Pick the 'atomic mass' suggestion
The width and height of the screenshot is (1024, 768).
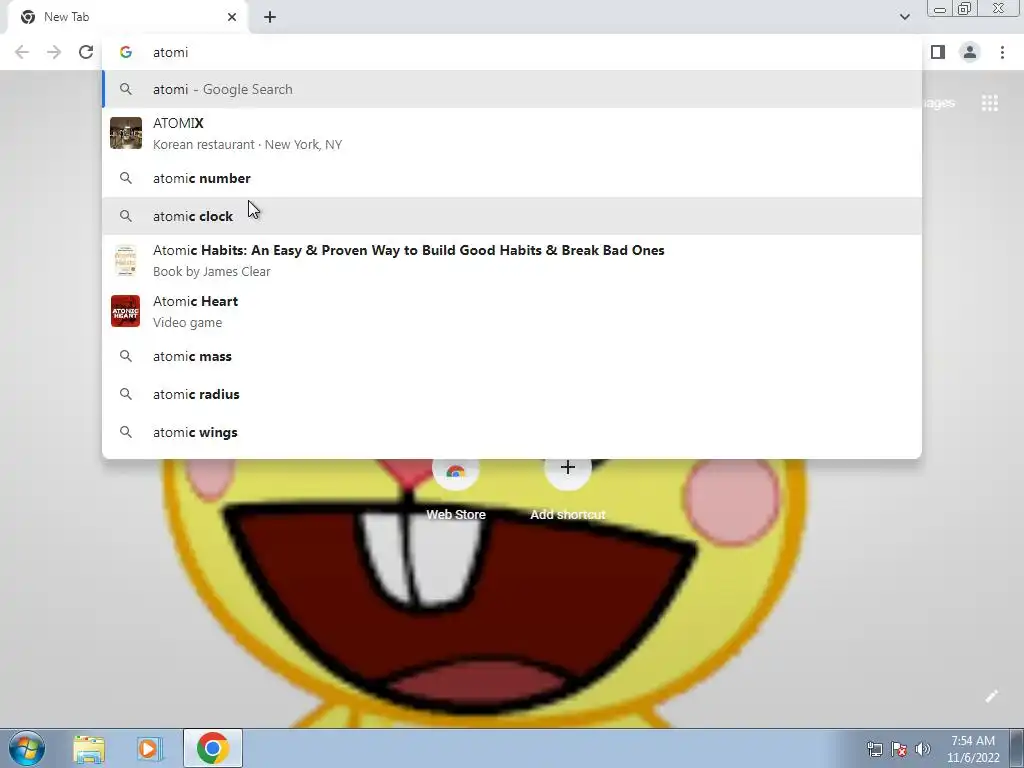tap(512, 357)
